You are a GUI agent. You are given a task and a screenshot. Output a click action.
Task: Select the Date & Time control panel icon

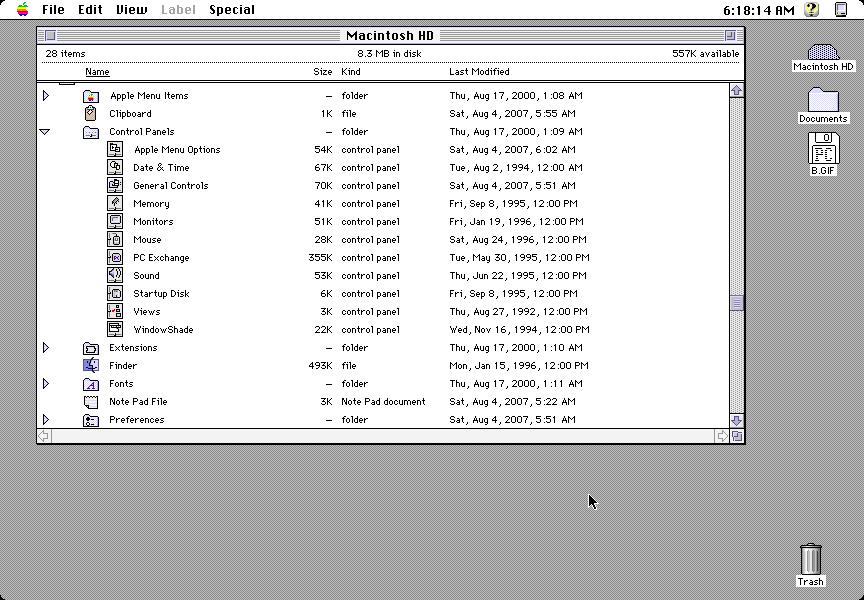pos(115,167)
